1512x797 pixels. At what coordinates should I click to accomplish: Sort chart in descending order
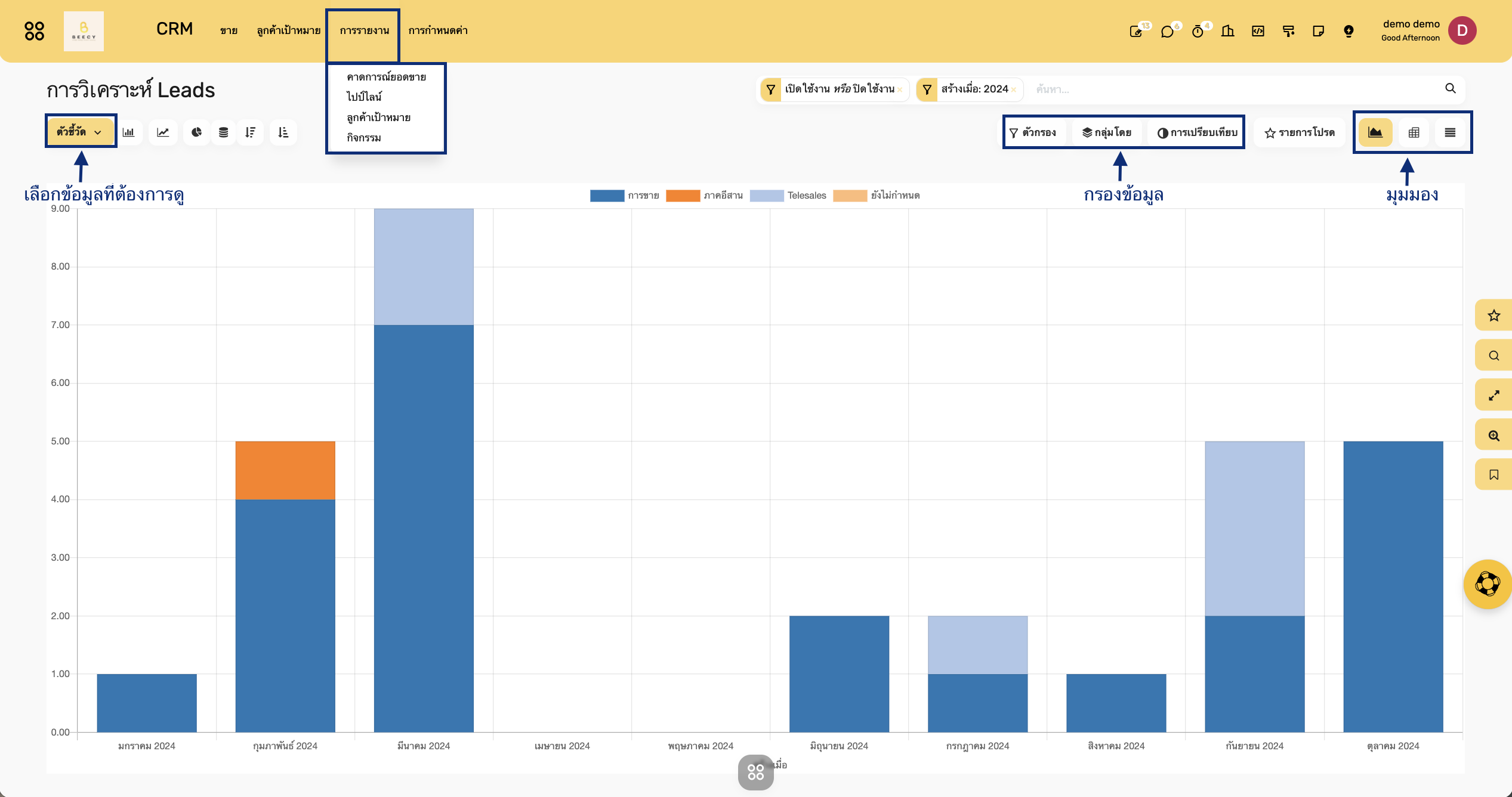(x=251, y=132)
